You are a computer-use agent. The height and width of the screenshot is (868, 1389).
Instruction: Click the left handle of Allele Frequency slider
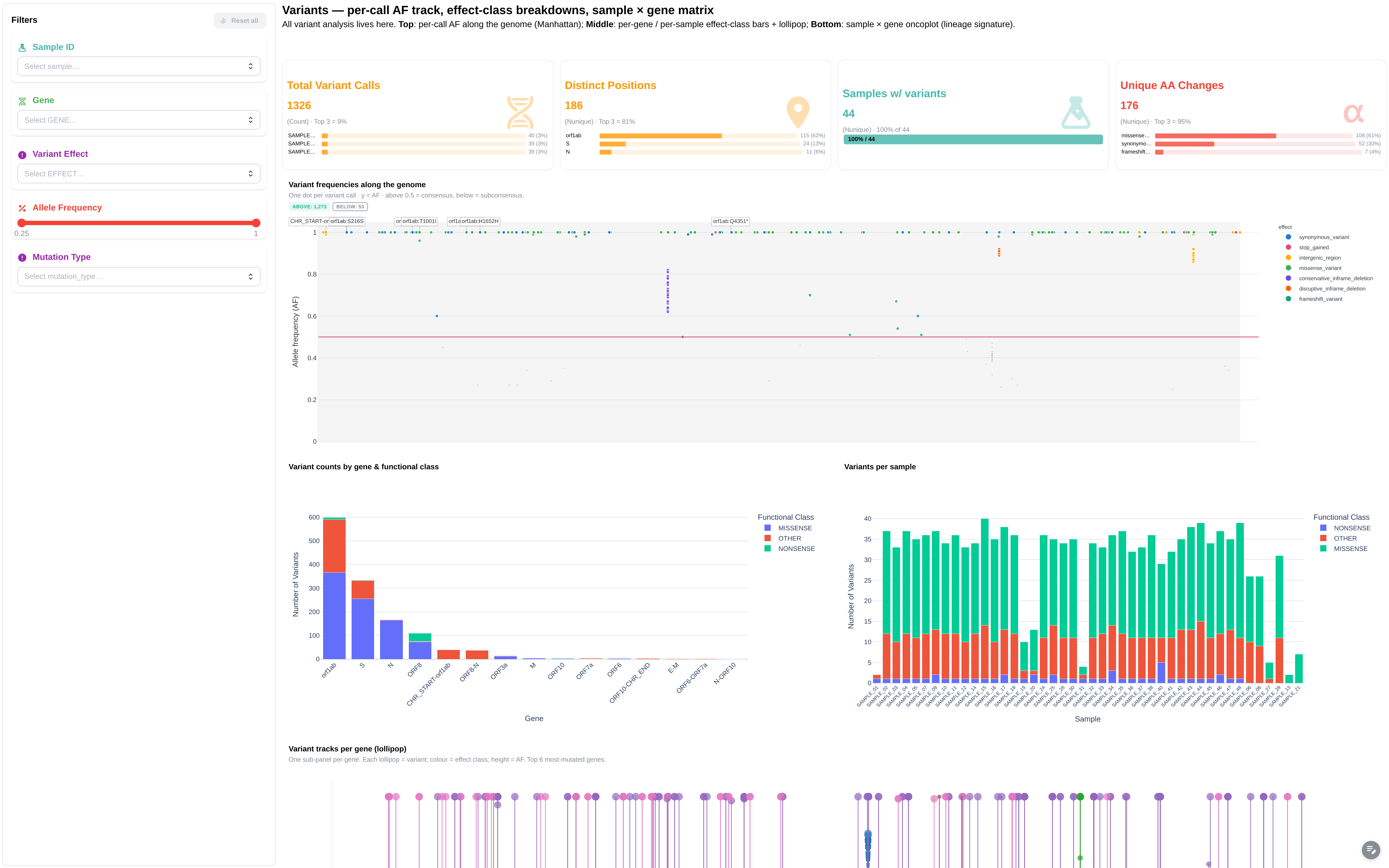pos(22,223)
